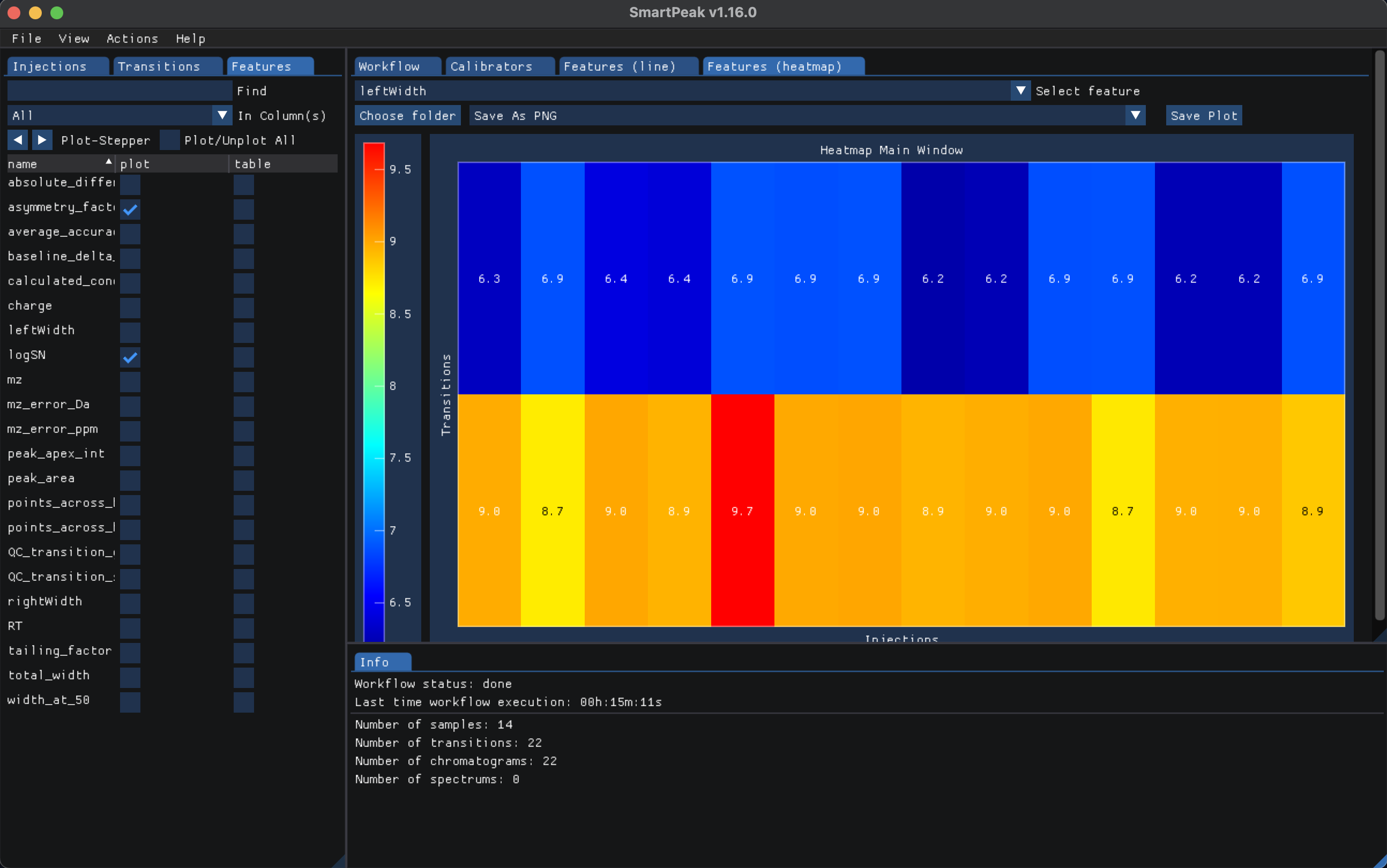Click the 9.5 color scale tick label

400,169
